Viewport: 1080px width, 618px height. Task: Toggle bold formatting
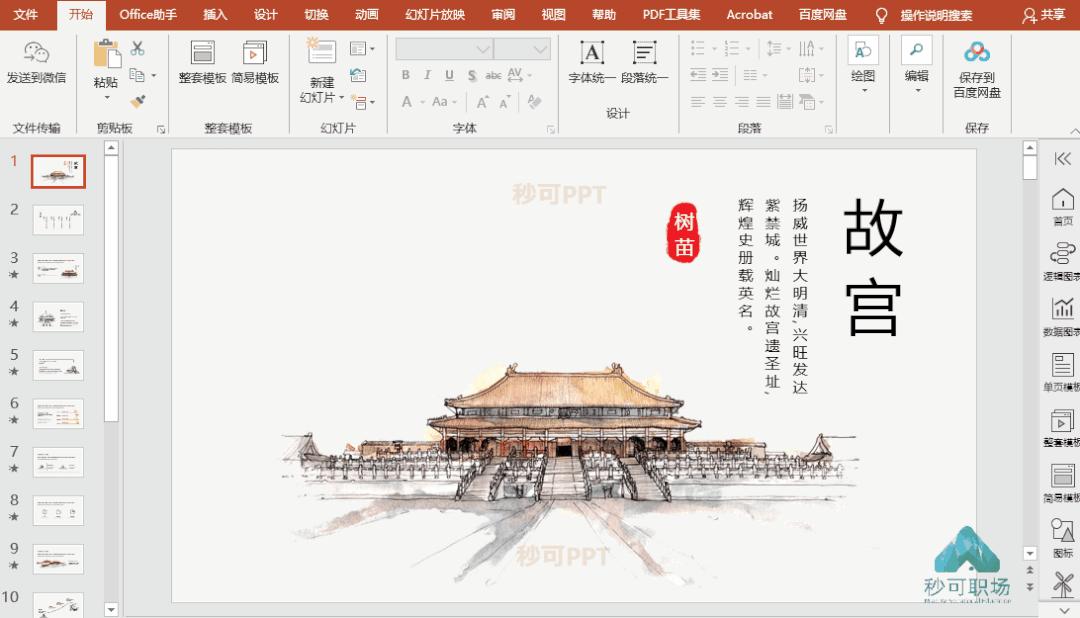pyautogui.click(x=406, y=75)
